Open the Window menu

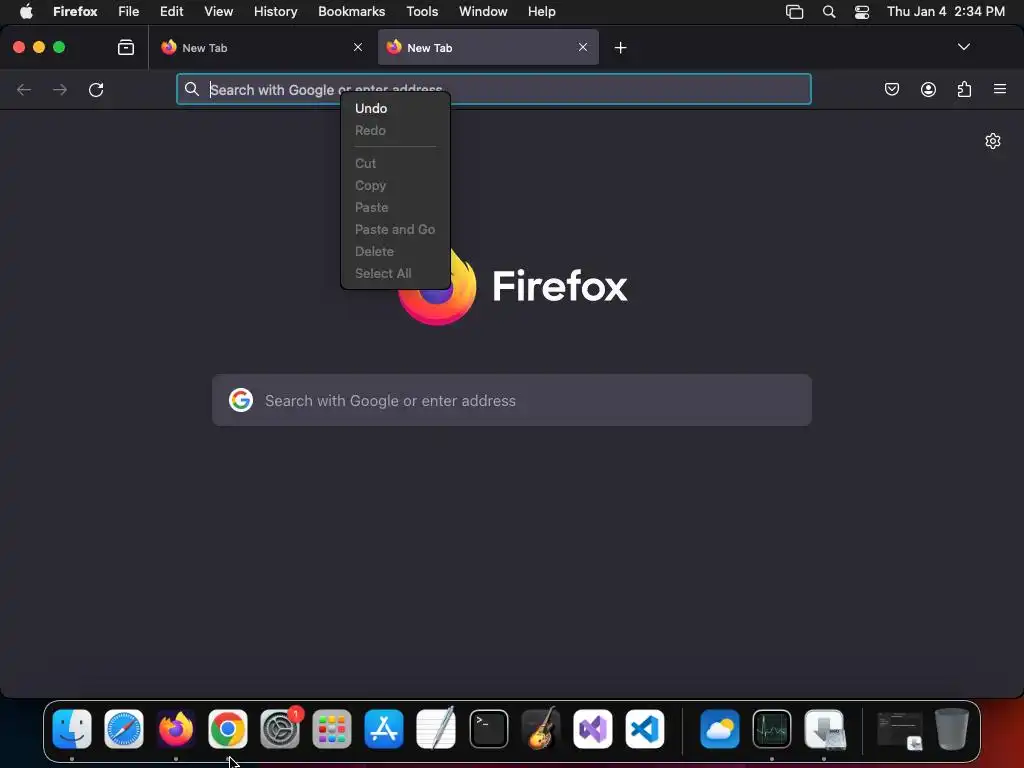(483, 12)
